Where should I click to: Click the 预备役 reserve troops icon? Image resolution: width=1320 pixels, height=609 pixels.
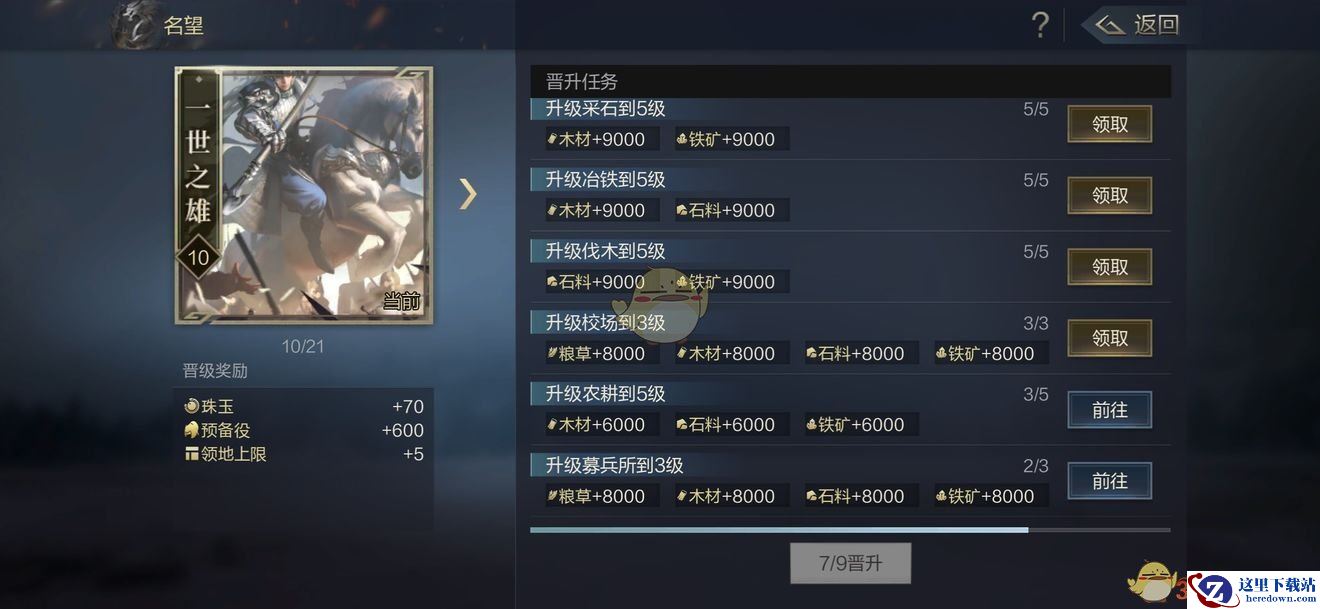pyautogui.click(x=192, y=431)
